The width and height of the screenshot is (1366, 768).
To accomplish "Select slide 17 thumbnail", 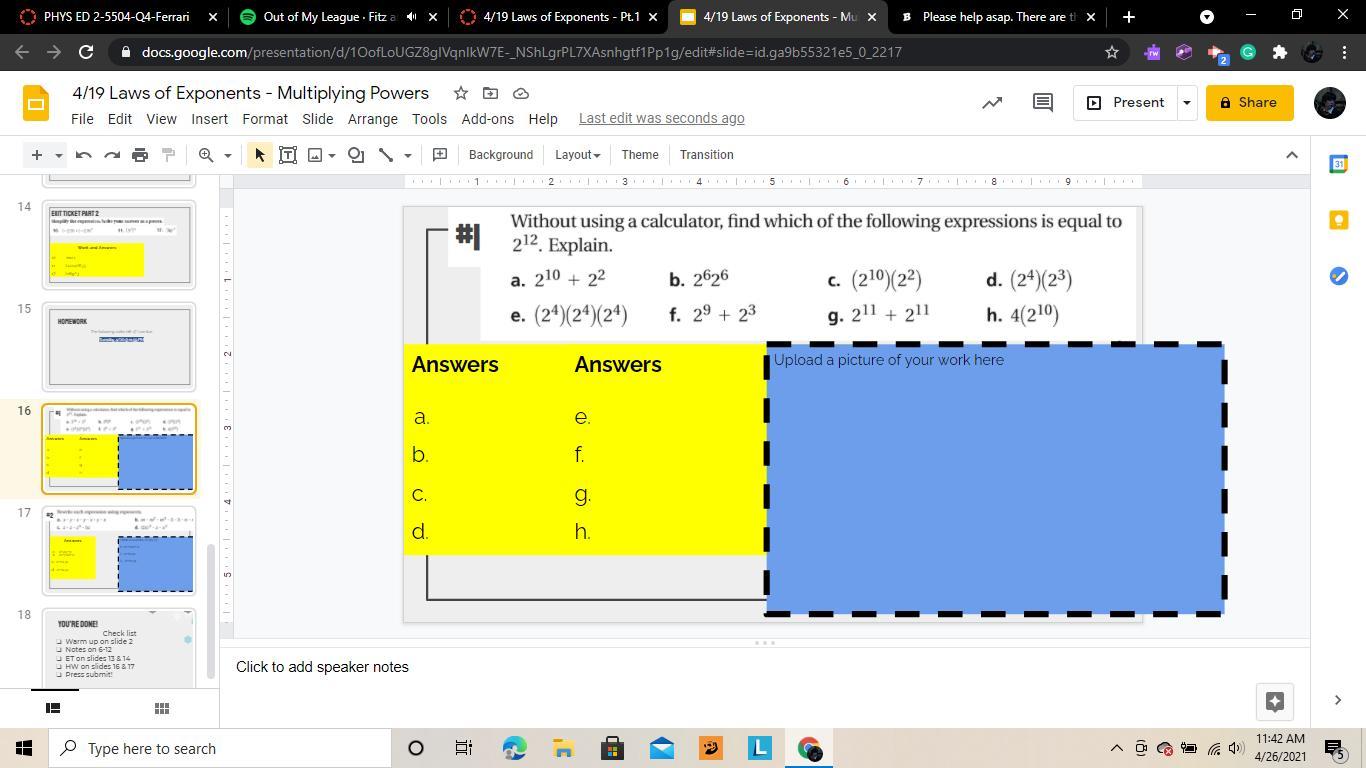I will [119, 550].
